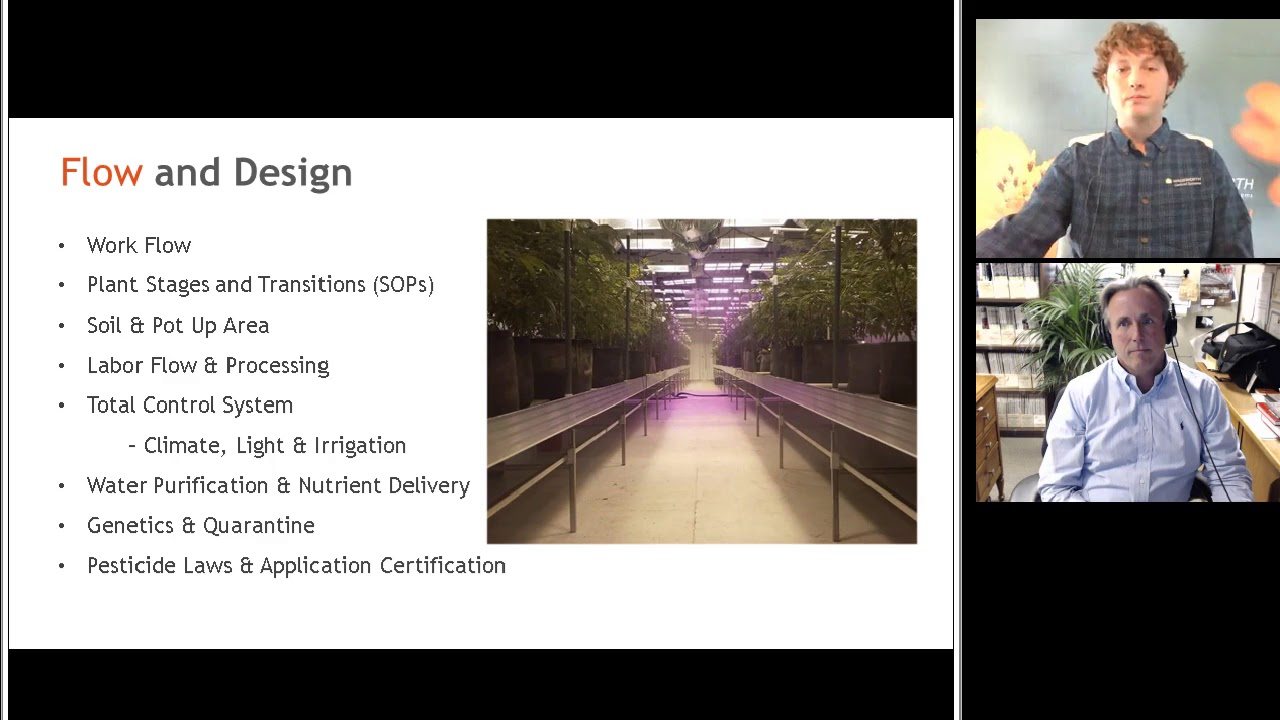Click the "Genetics & Quarantine" bullet
The image size is (1280, 720).
tap(201, 525)
